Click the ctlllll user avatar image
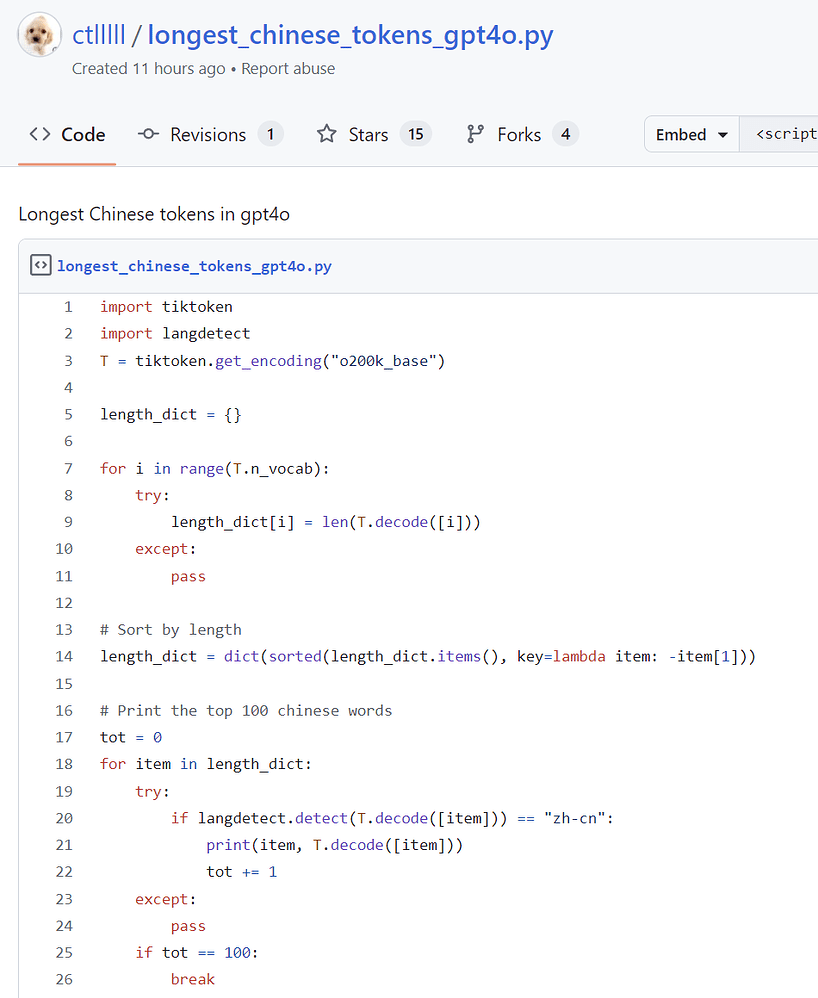Viewport: 818px width, 998px height. point(39,34)
